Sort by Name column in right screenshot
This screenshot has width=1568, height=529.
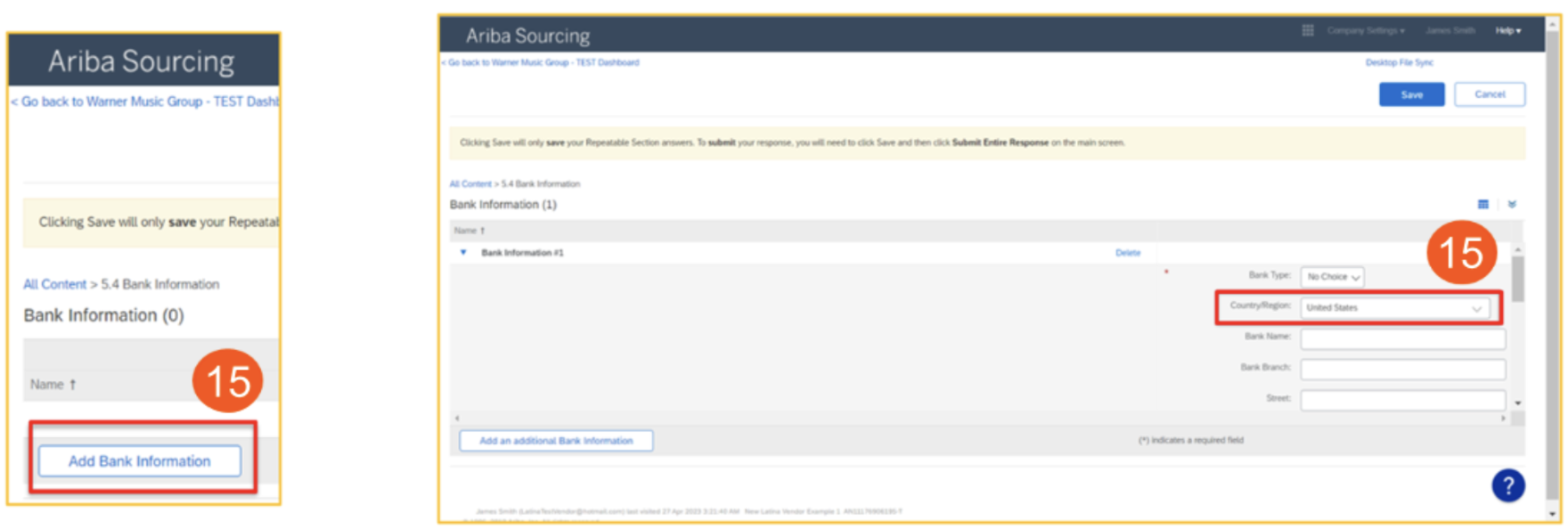470,231
